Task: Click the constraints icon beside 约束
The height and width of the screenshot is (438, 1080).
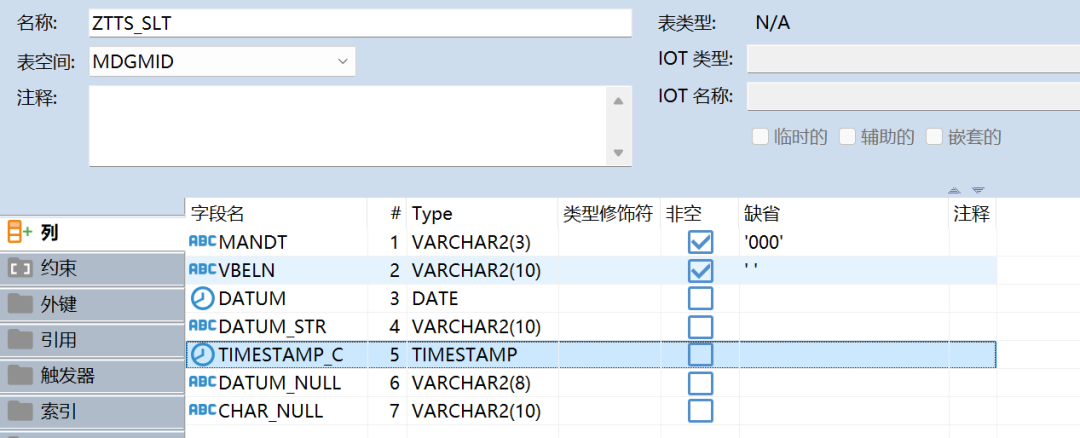Action: (x=20, y=269)
